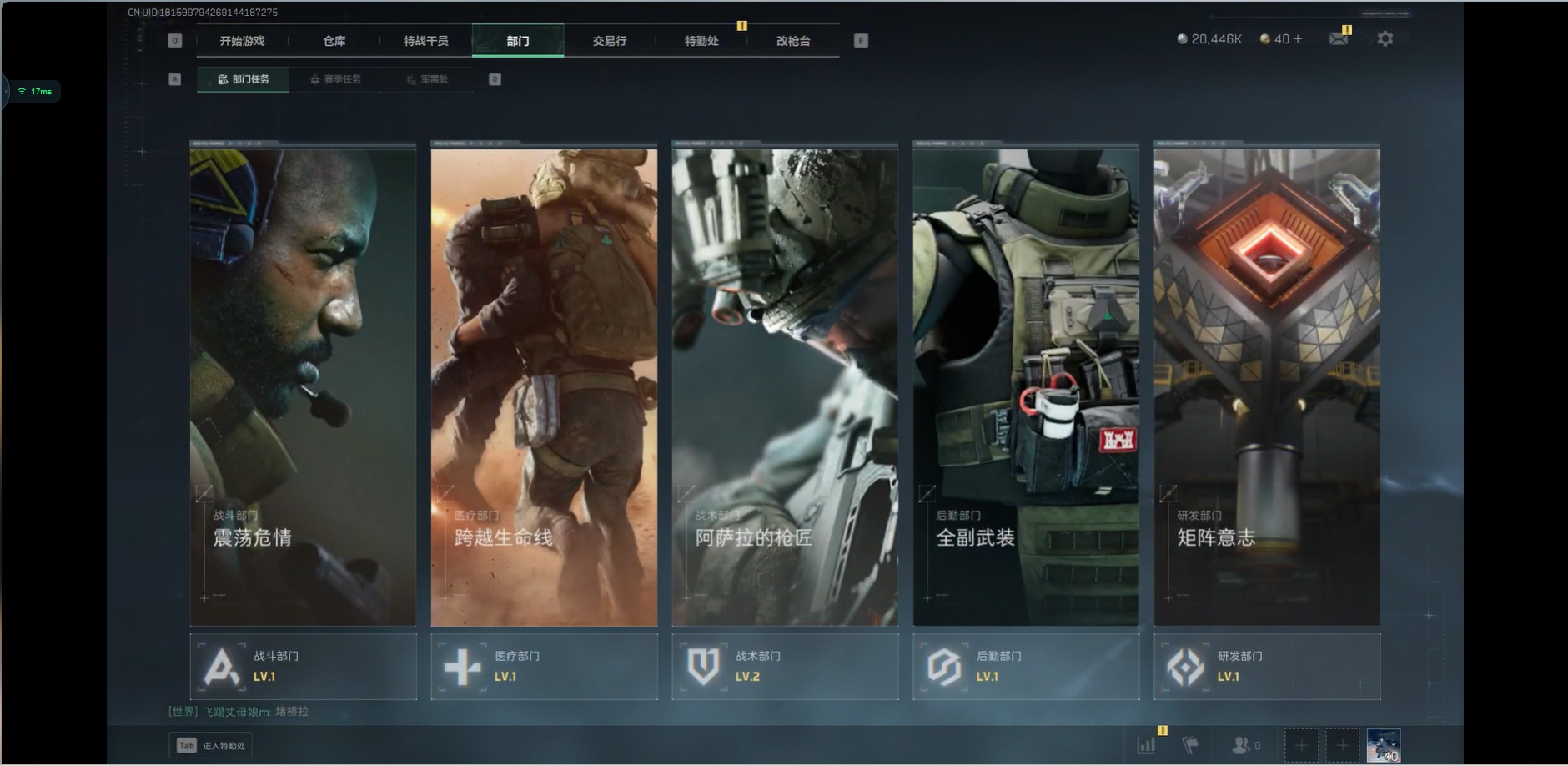This screenshot has width=1568, height=766.
Task: Click the 医疗部门 cross emblem icon
Action: click(x=462, y=667)
